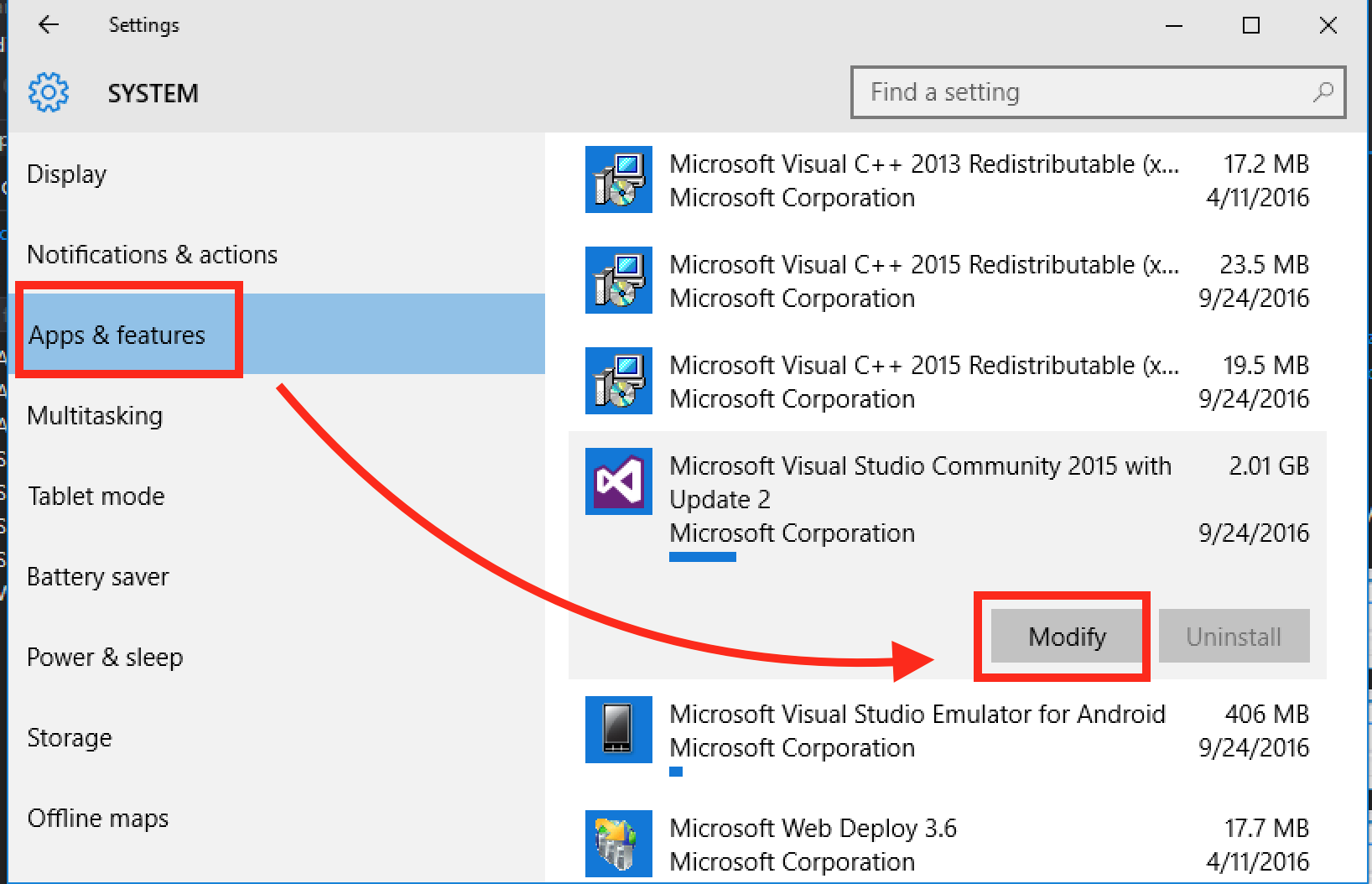Select Microsoft Visual C++ 2013 Redistributable entry
This screenshot has height=884, width=1372.
tap(948, 179)
